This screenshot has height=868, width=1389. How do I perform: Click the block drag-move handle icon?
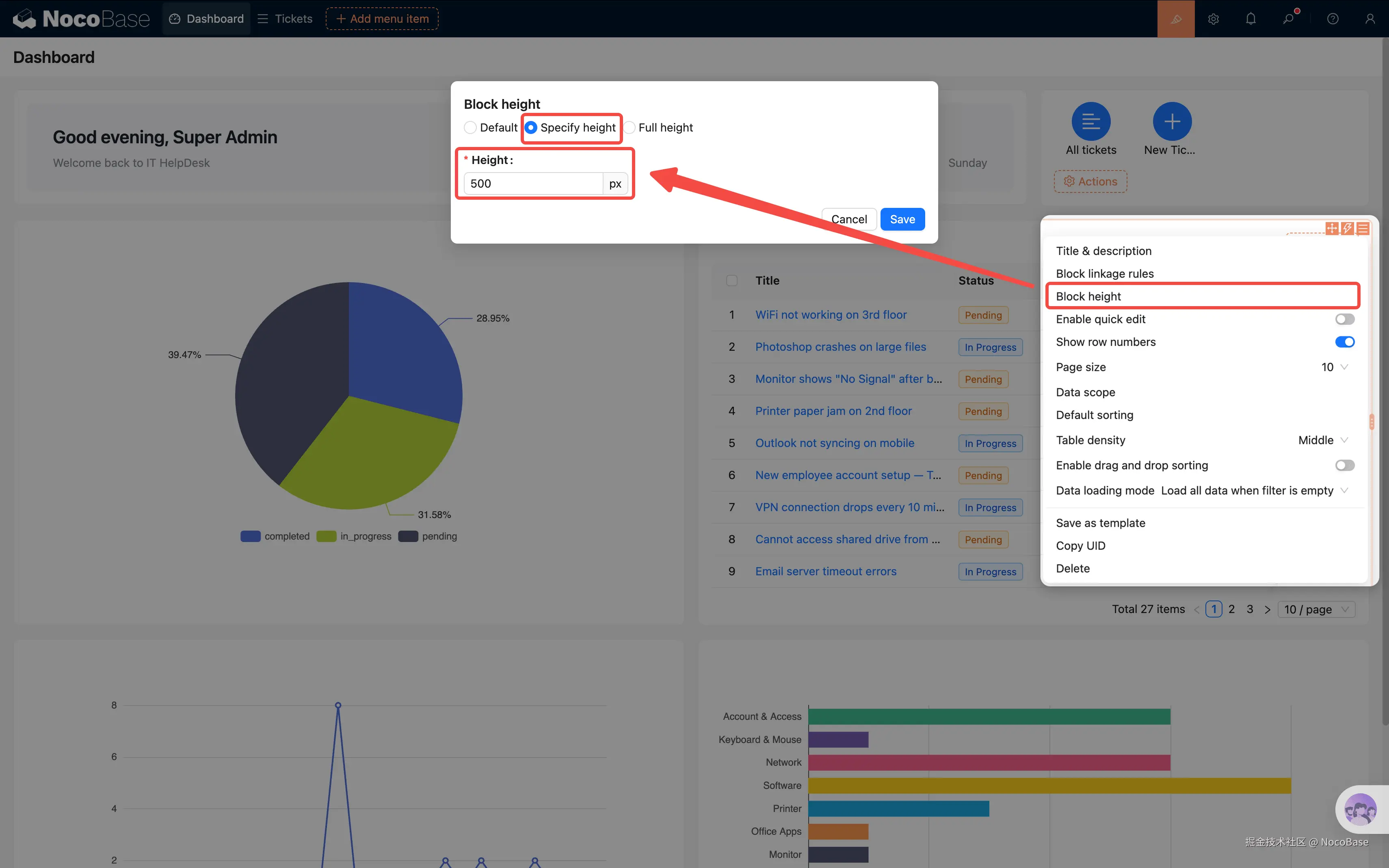pyautogui.click(x=1332, y=229)
